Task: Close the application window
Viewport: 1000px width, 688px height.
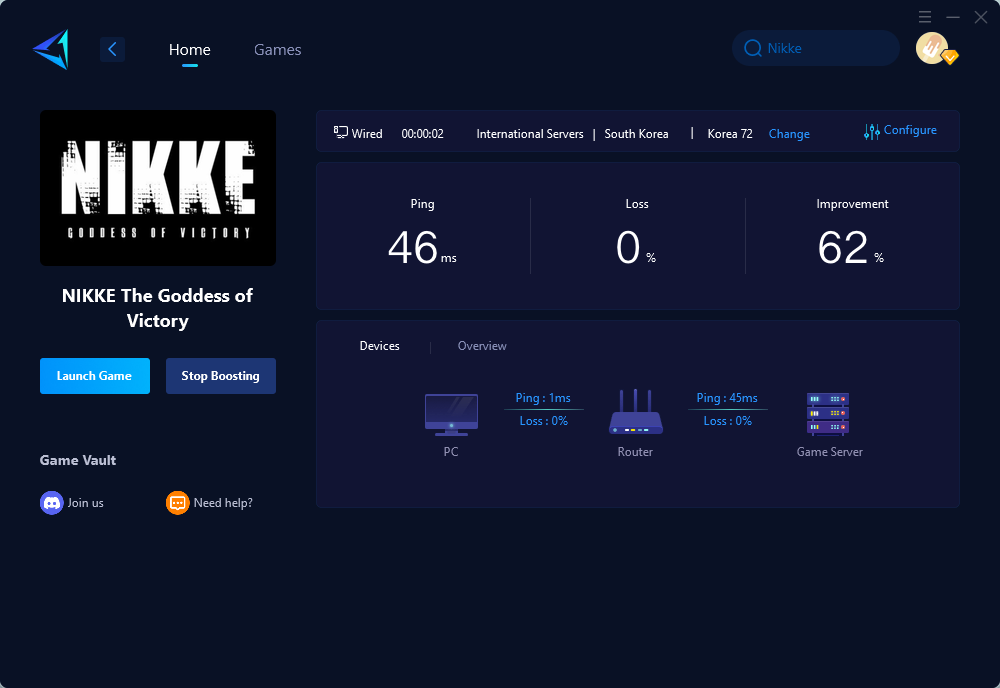Action: pyautogui.click(x=981, y=17)
